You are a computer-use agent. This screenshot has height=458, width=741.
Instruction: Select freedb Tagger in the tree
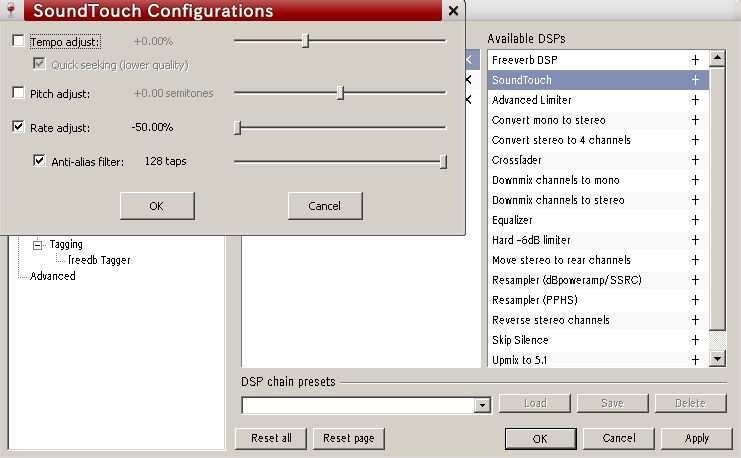click(99, 260)
